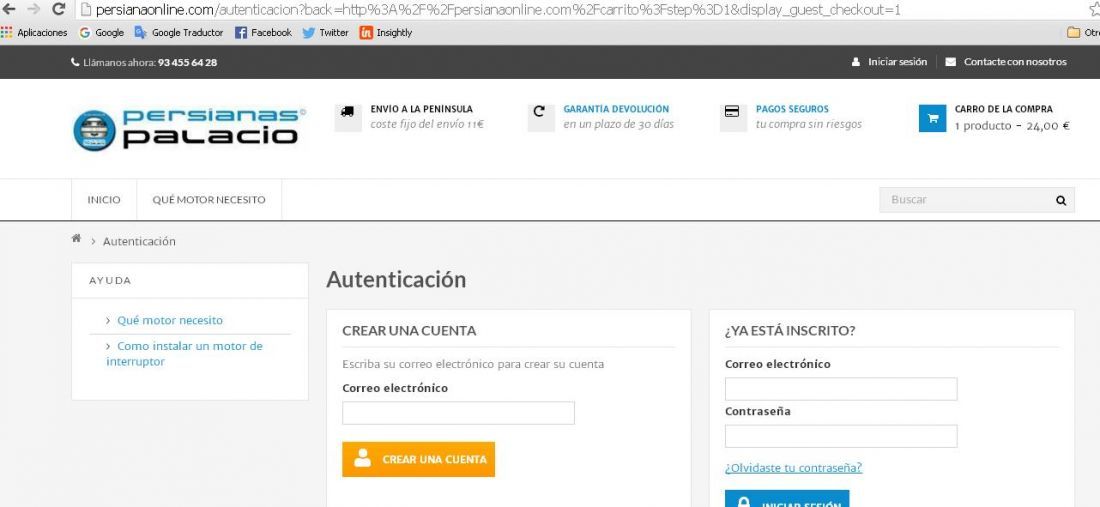Open Qué motor necesito menu item
Viewport: 1100px width, 507px height.
[x=209, y=200]
